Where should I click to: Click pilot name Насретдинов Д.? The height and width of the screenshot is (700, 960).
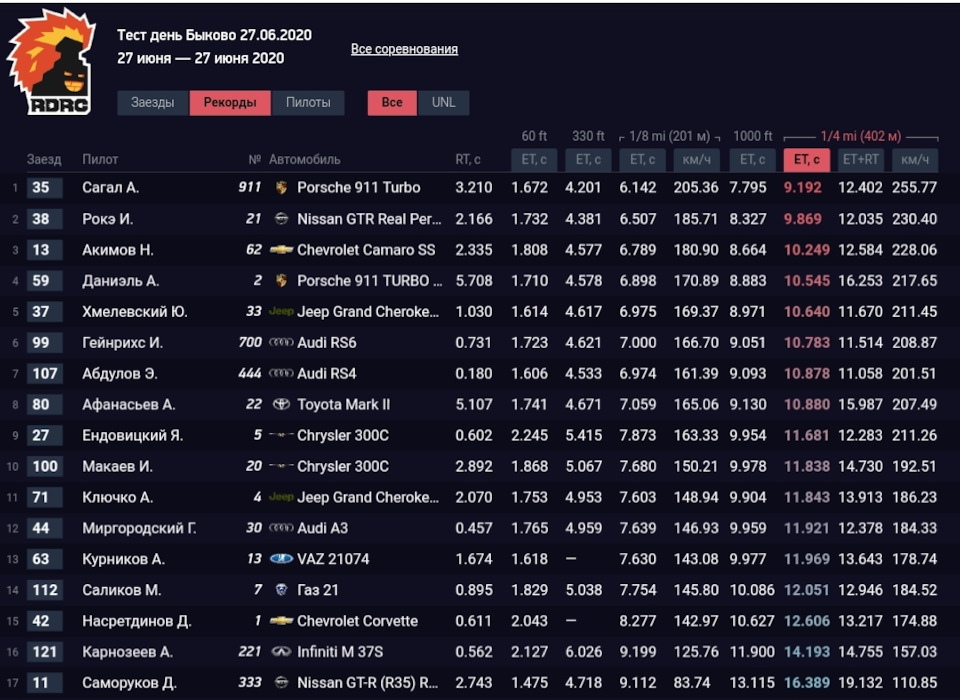point(137,621)
